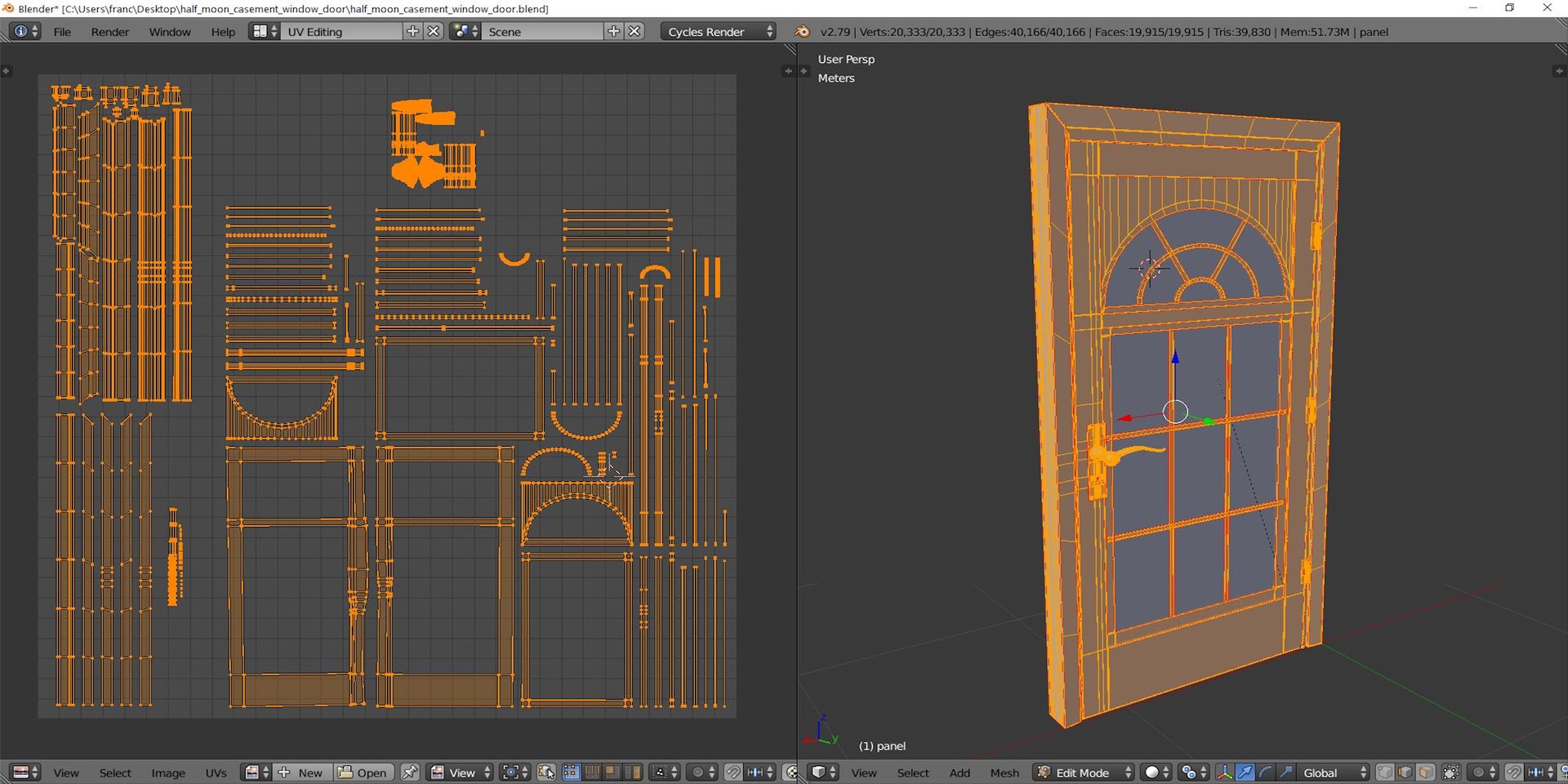The image size is (1568, 784).
Task: Toggle UV island selection mode
Action: pos(632,773)
